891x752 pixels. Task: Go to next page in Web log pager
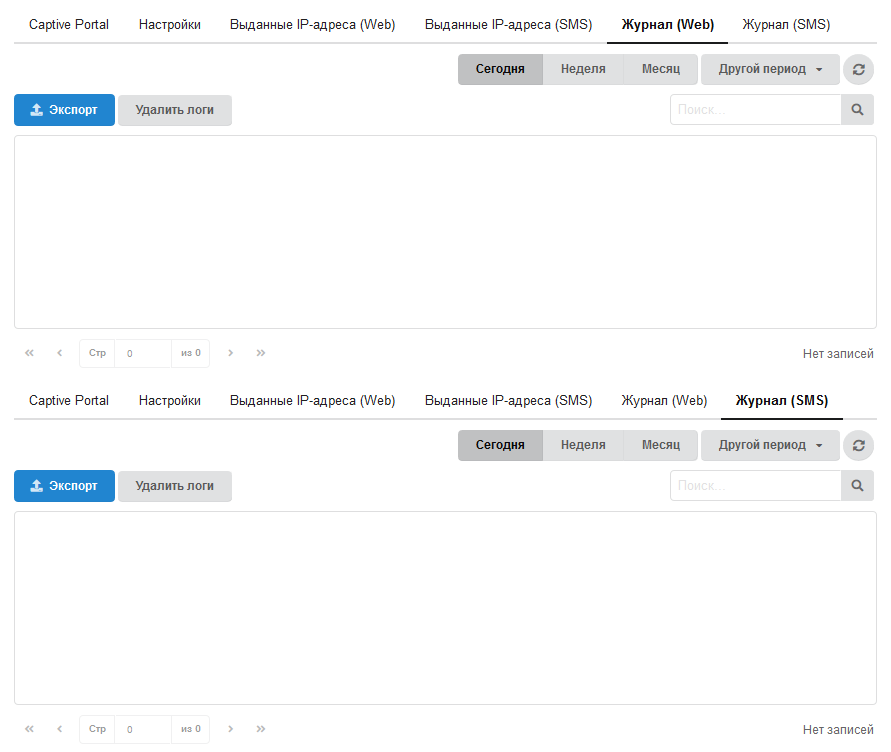click(231, 353)
